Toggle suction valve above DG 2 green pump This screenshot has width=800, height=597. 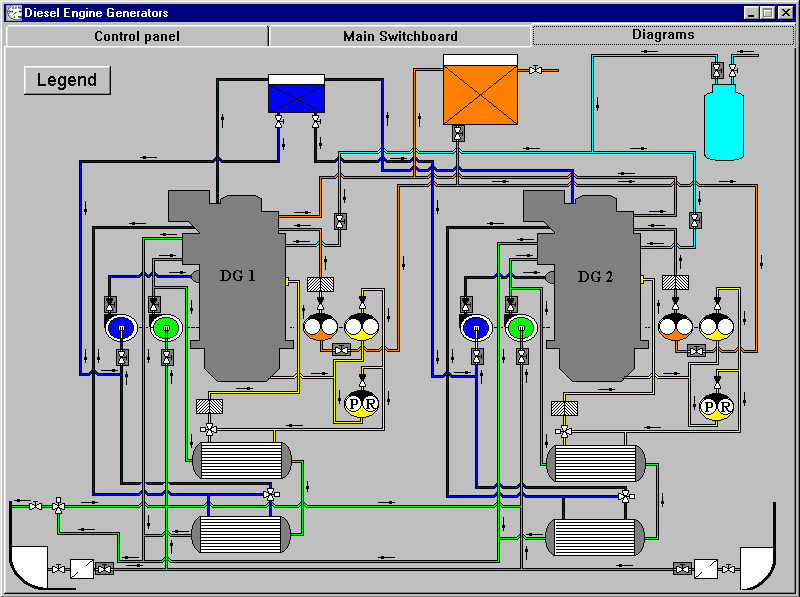pyautogui.click(x=510, y=305)
